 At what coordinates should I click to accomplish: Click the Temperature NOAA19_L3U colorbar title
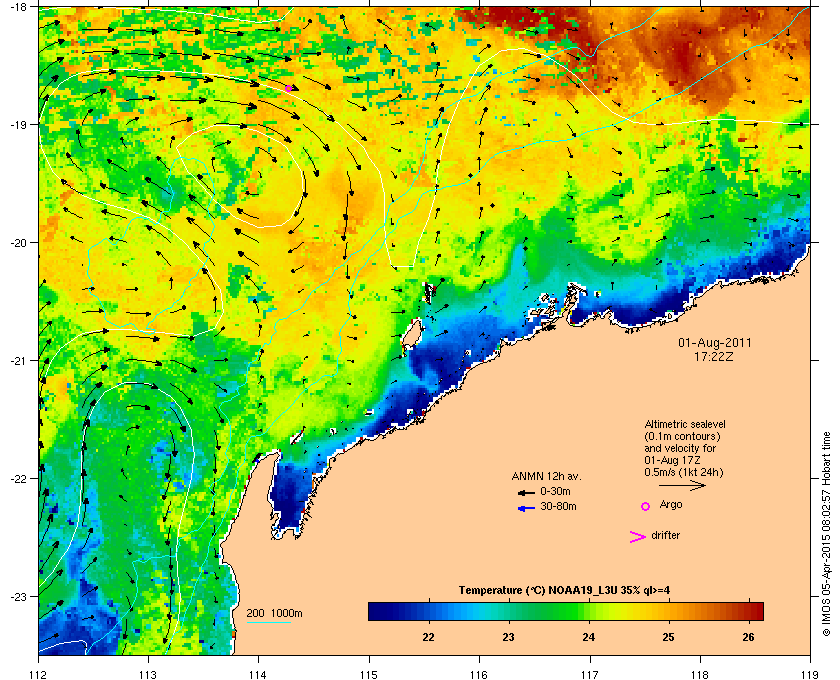(x=564, y=591)
